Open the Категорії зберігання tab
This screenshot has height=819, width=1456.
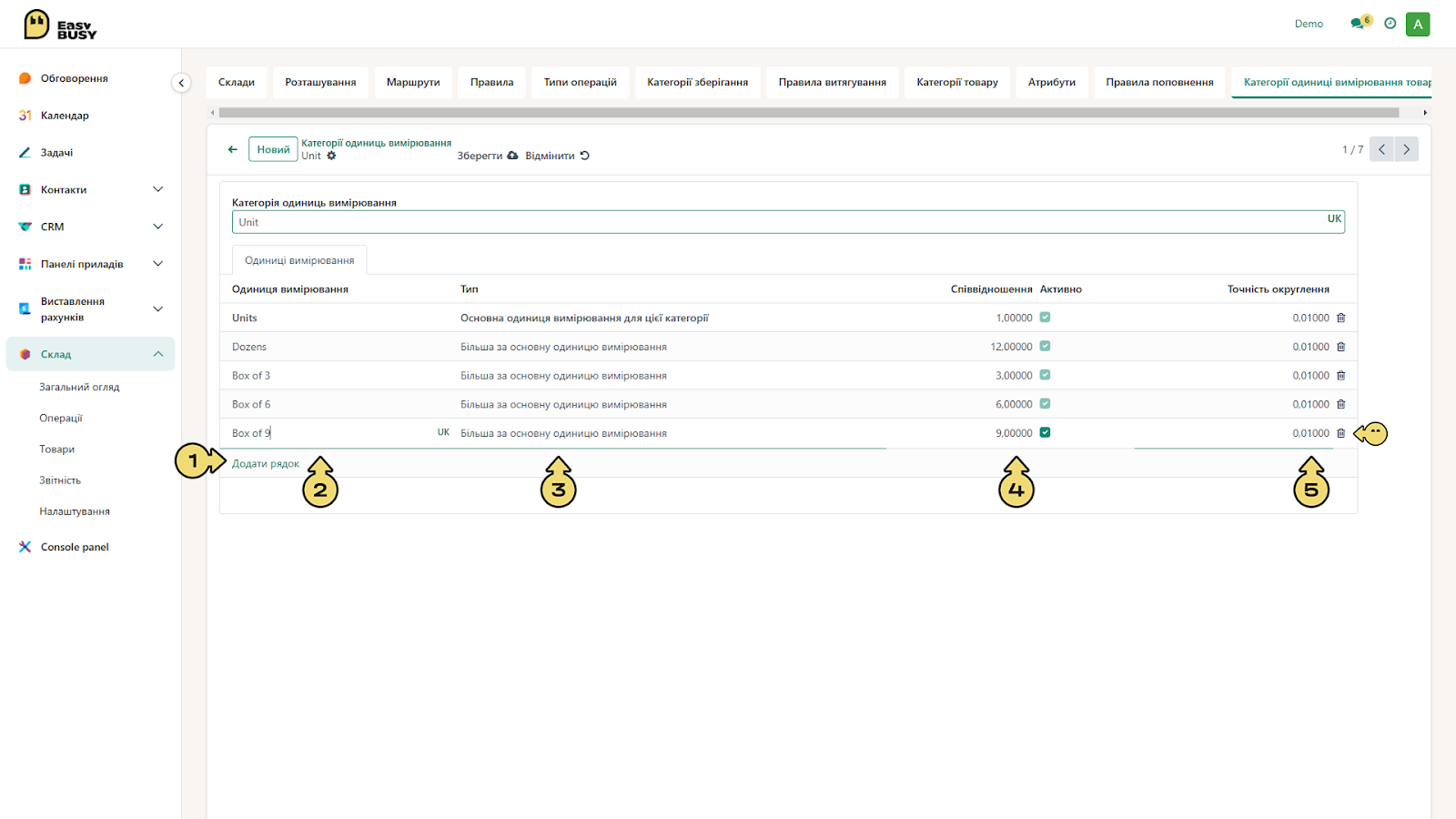(x=698, y=82)
